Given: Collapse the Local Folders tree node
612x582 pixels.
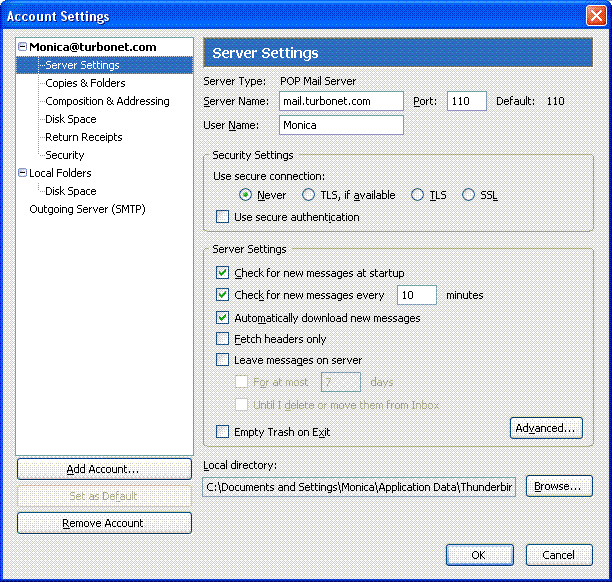Looking at the screenshot, I should [23, 173].
